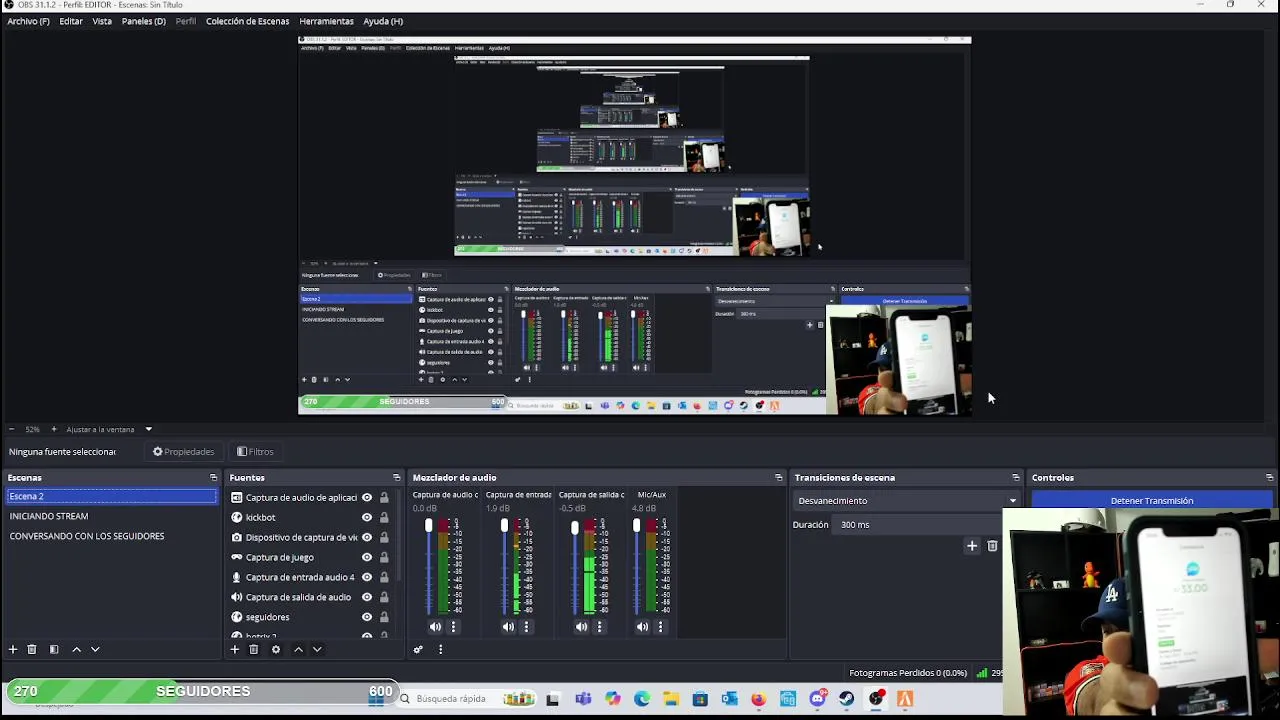1280x720 pixels.
Task: Open Colección de Escenas menu
Action: point(248,21)
